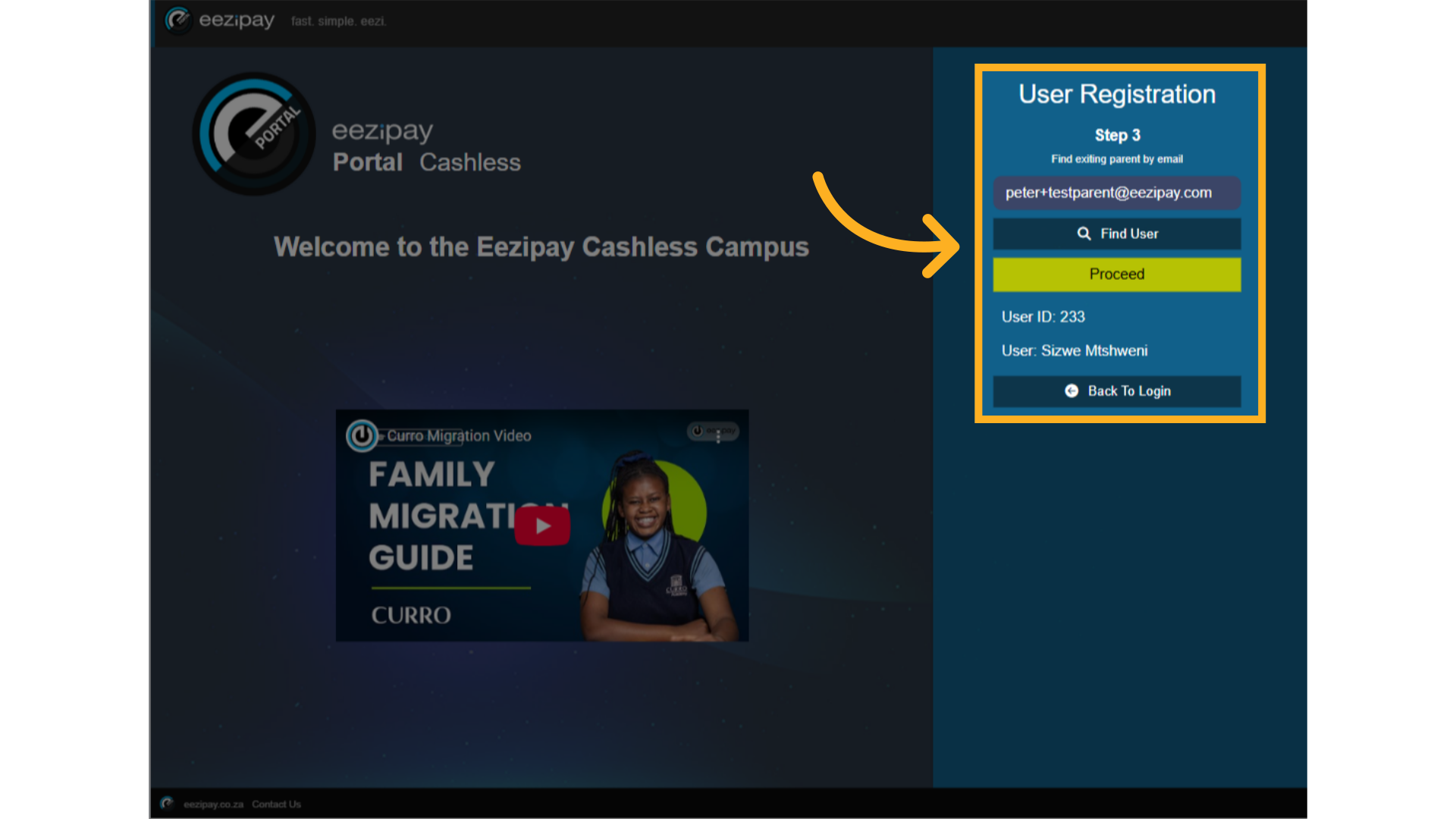Click the email input field
1456x819 pixels.
point(1116,193)
